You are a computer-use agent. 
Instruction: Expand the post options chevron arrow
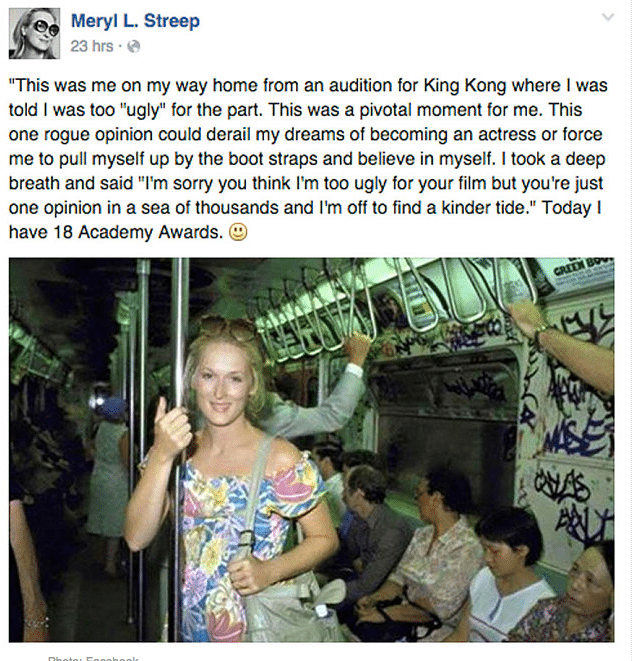[607, 17]
